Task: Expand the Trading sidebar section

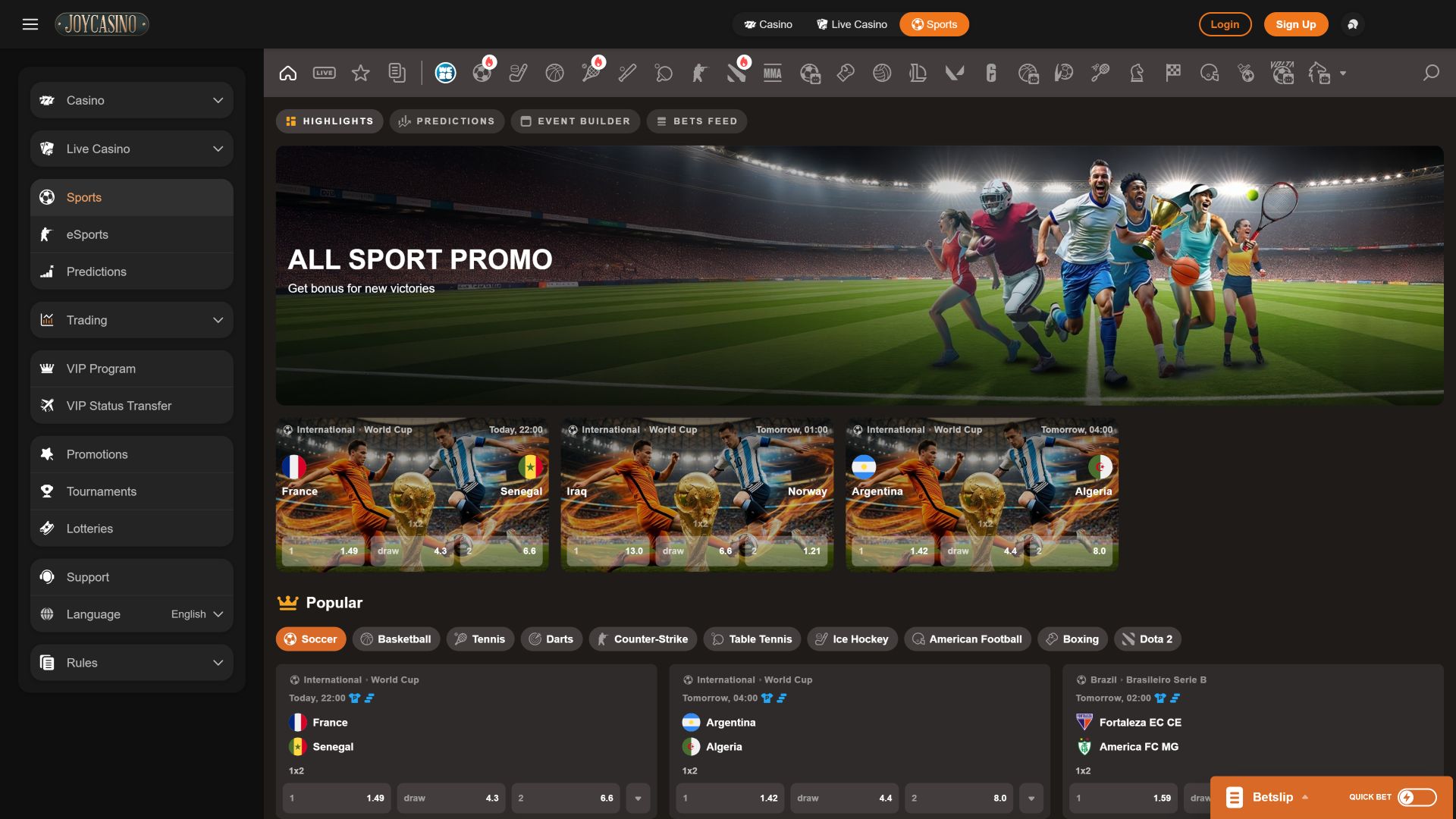Action: click(x=132, y=320)
